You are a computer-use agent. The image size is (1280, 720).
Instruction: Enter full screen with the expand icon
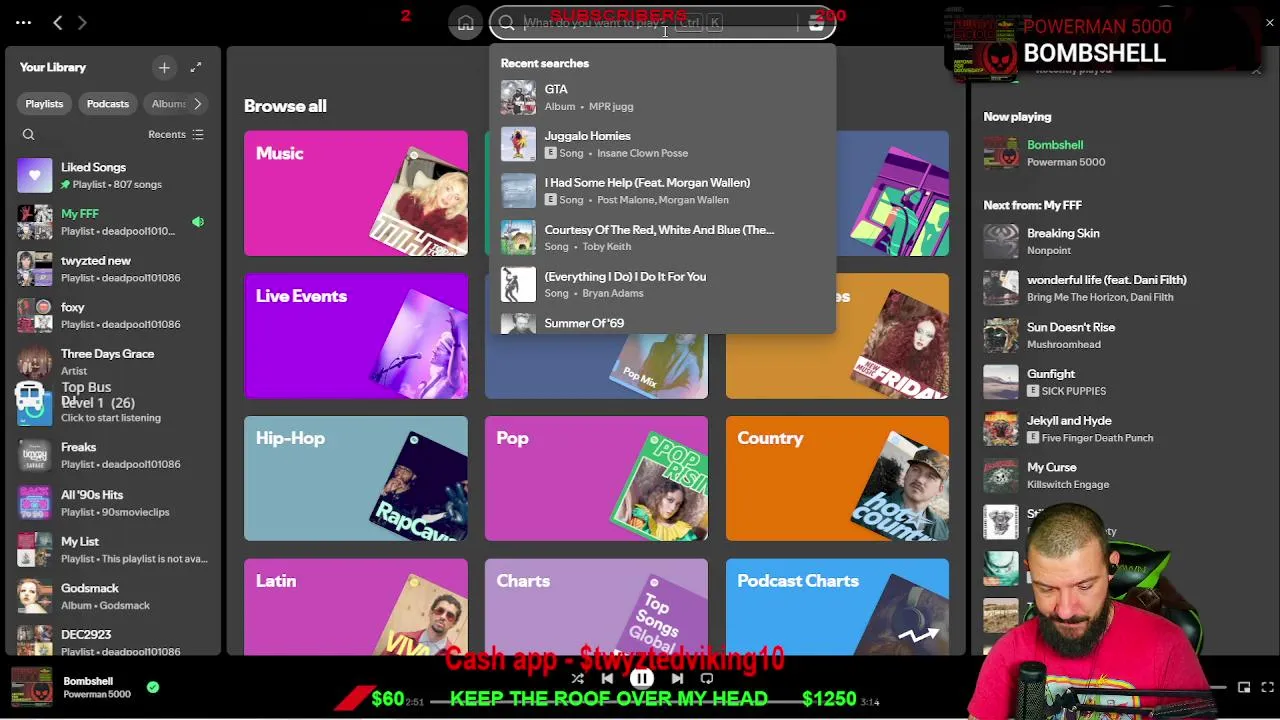tap(1267, 687)
